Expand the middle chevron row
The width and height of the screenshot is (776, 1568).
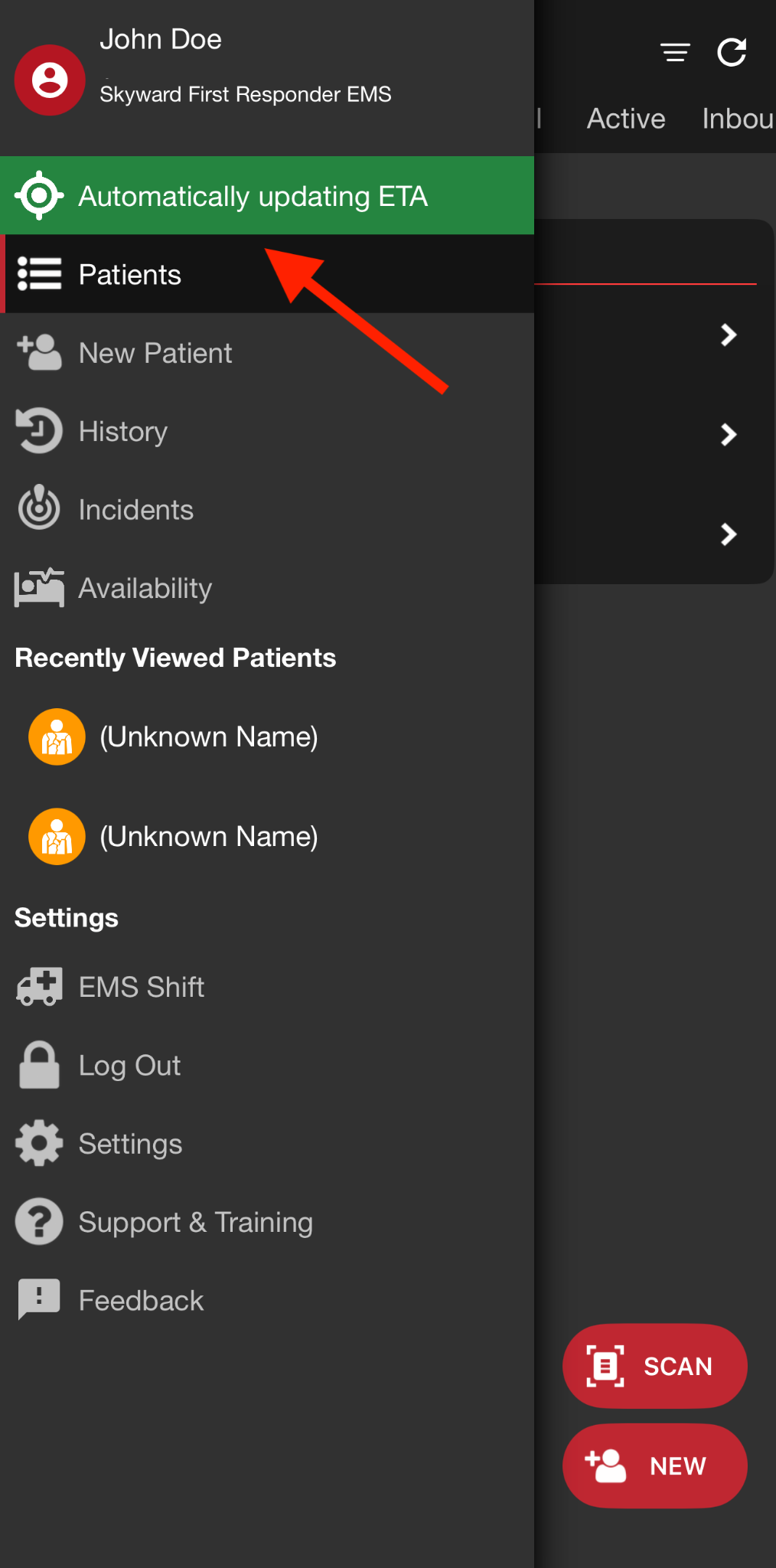[729, 435]
